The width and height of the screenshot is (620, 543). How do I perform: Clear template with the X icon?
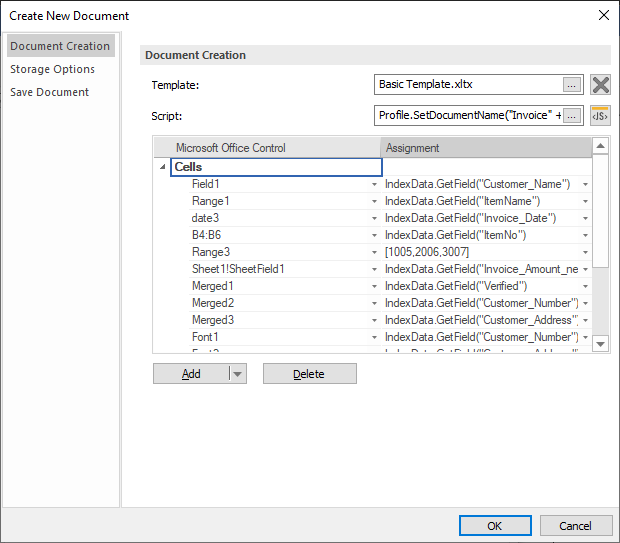pos(600,85)
